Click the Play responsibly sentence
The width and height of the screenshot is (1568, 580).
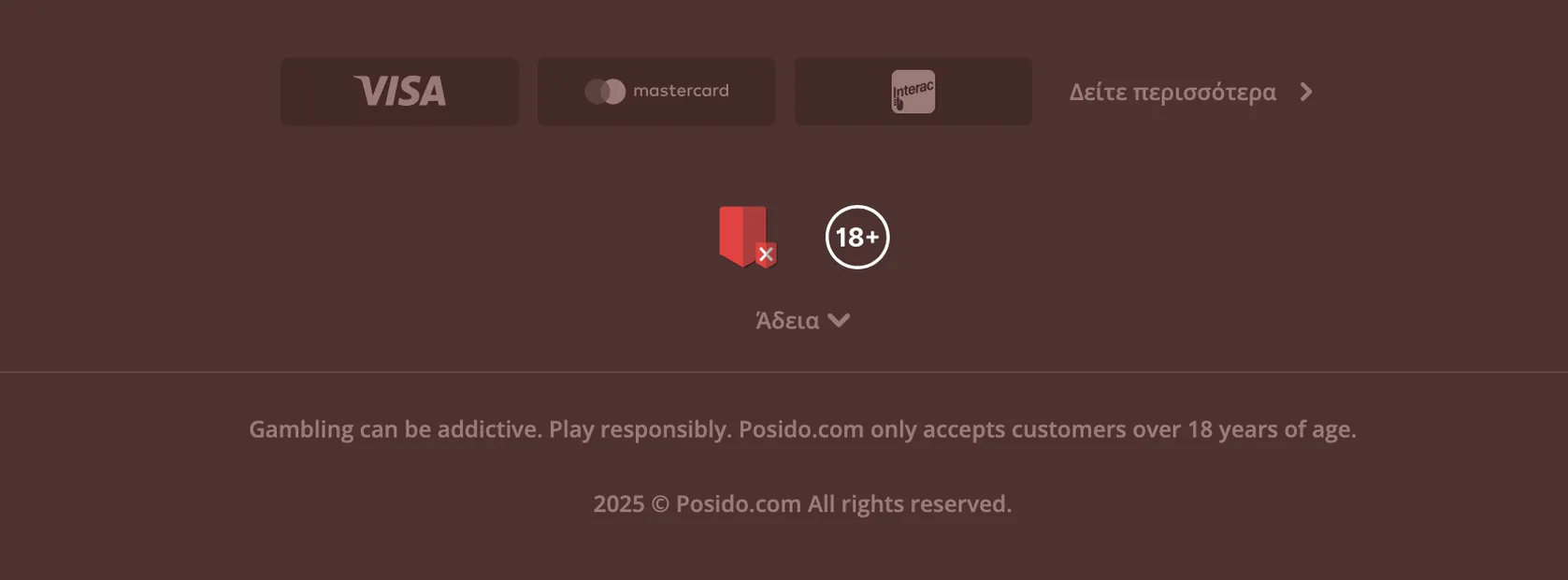[640, 429]
